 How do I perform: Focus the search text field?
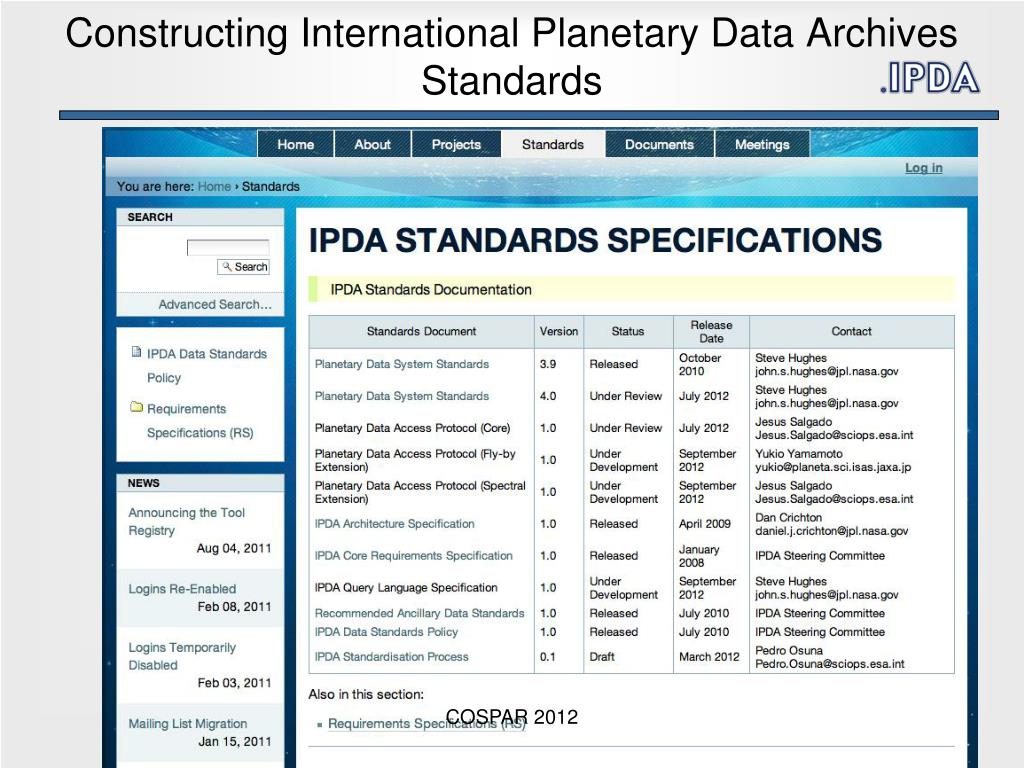tap(228, 248)
